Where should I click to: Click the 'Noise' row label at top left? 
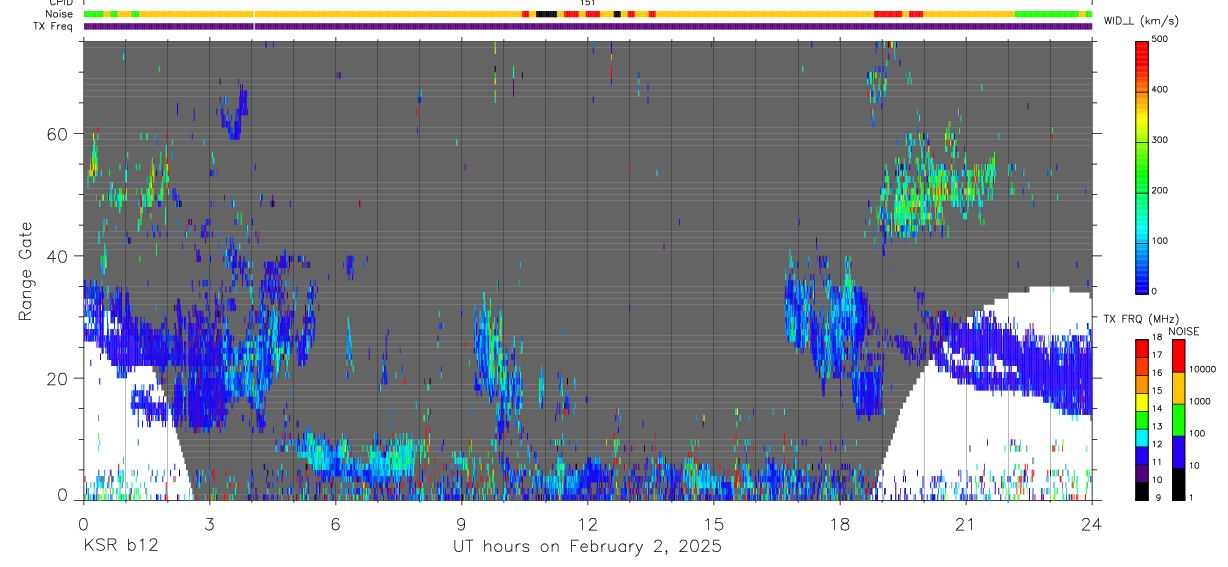tap(60, 15)
